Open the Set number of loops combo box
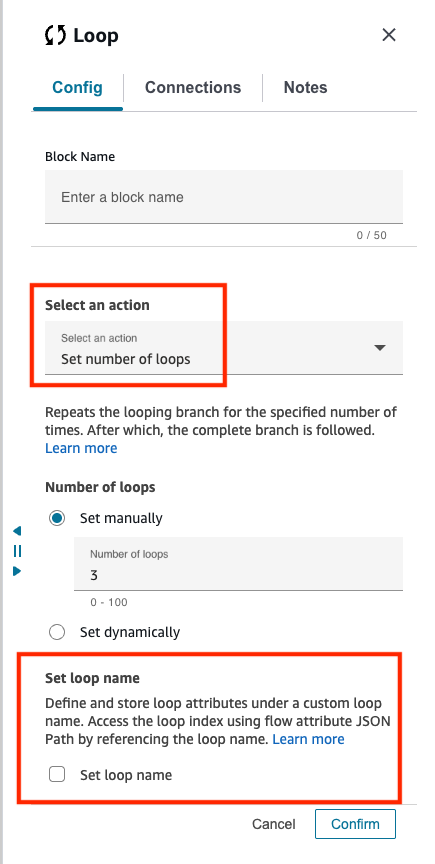 224,348
